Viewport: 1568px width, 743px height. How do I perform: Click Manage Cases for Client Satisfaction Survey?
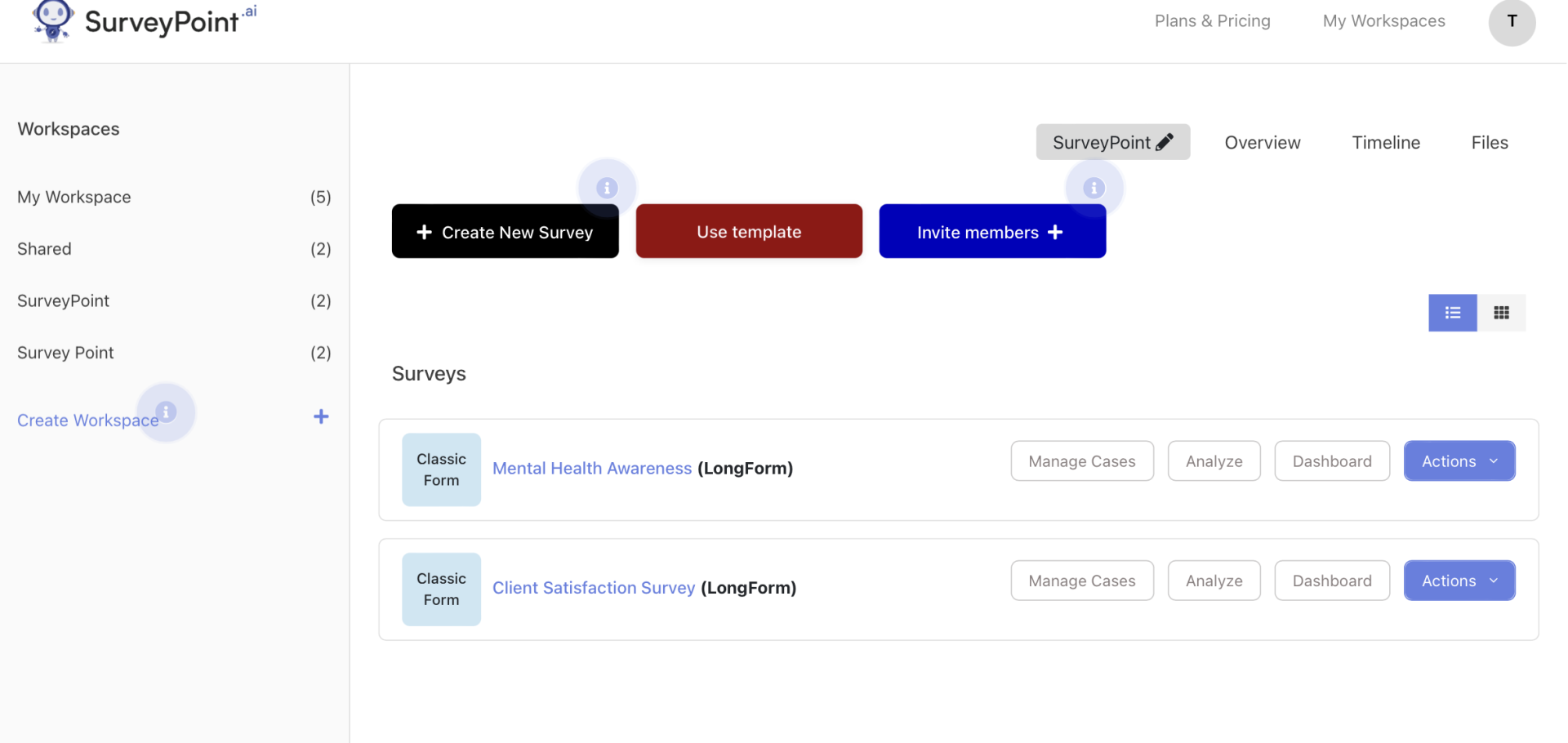click(x=1081, y=580)
